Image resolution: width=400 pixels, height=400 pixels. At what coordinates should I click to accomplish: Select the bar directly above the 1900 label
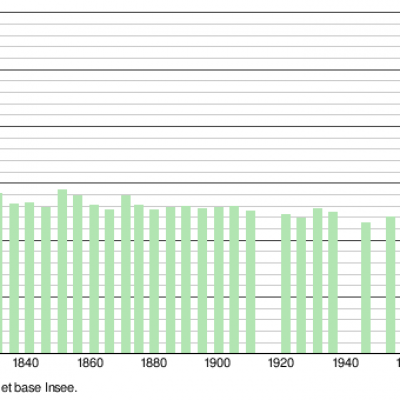(219, 280)
